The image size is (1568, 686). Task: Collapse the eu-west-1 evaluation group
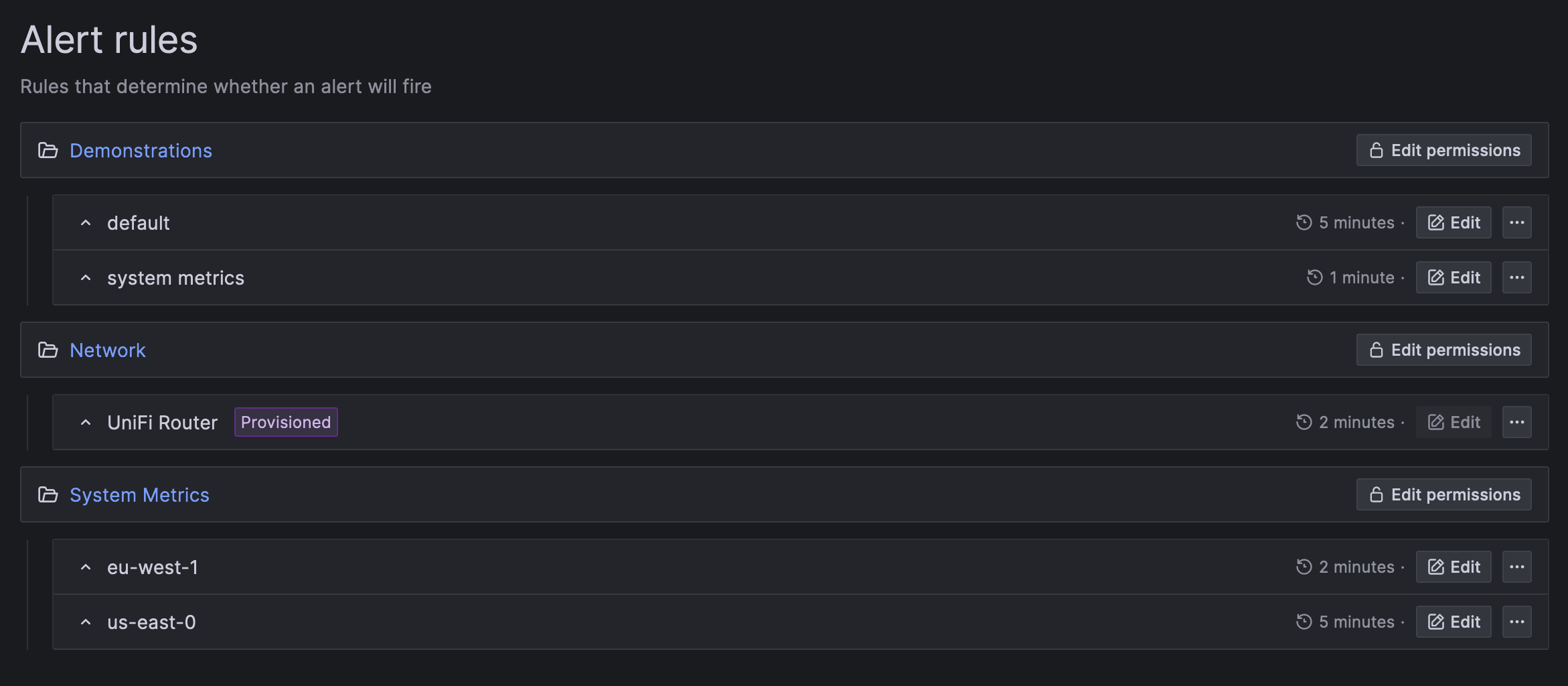(86, 566)
